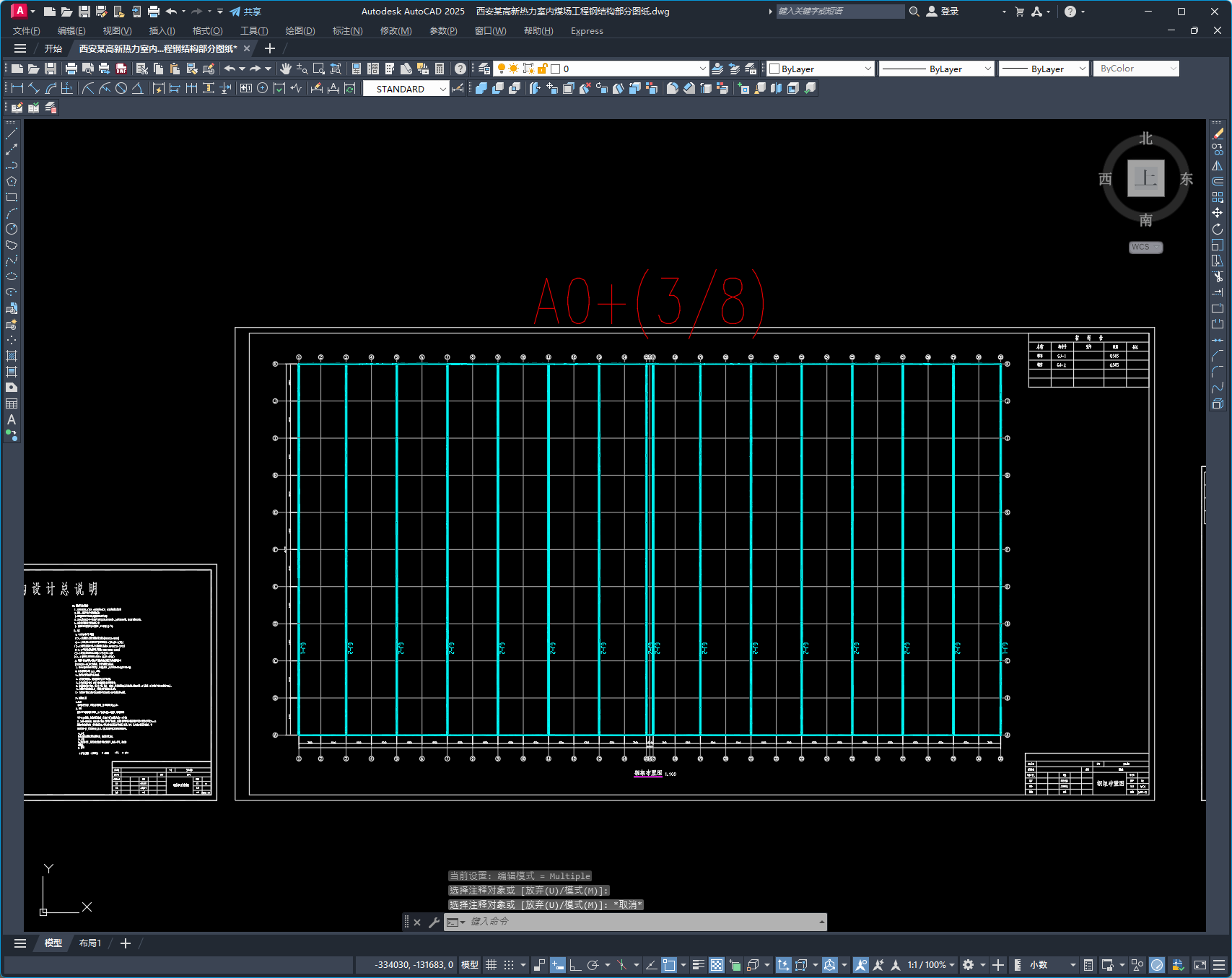The width and height of the screenshot is (1232, 978).
Task: Select the Erase tool in the modify toolbar
Action: pyautogui.click(x=1218, y=134)
